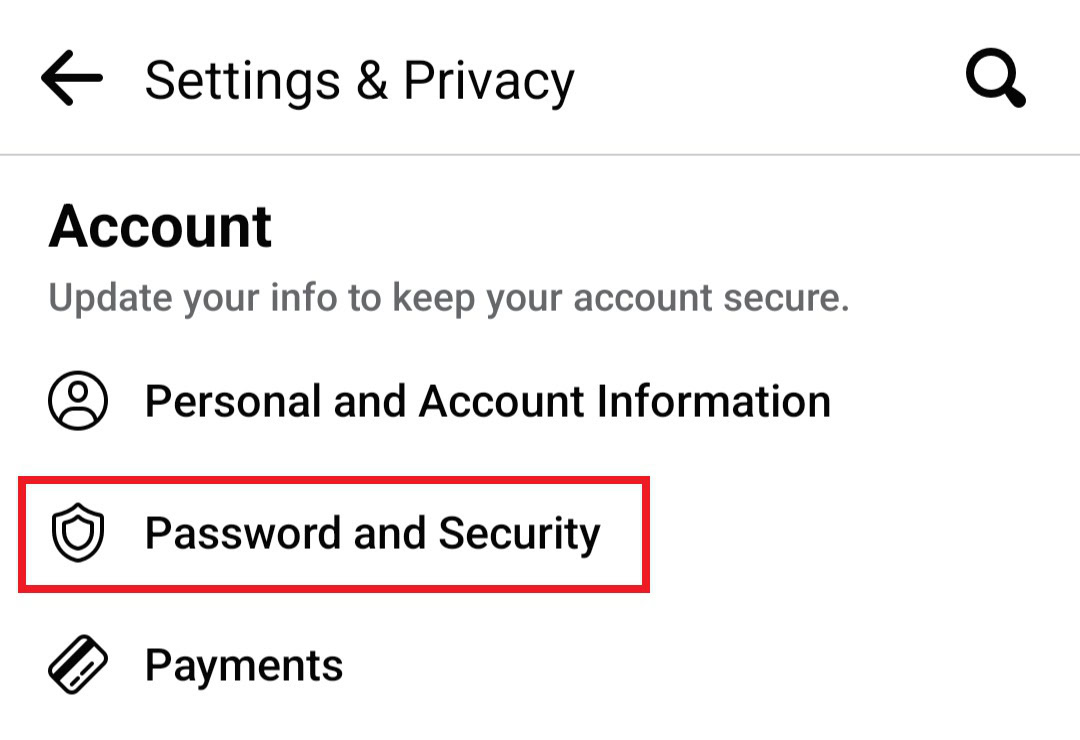1080x740 pixels.
Task: Tap the profile icon beside Personal Information
Action: tap(77, 401)
